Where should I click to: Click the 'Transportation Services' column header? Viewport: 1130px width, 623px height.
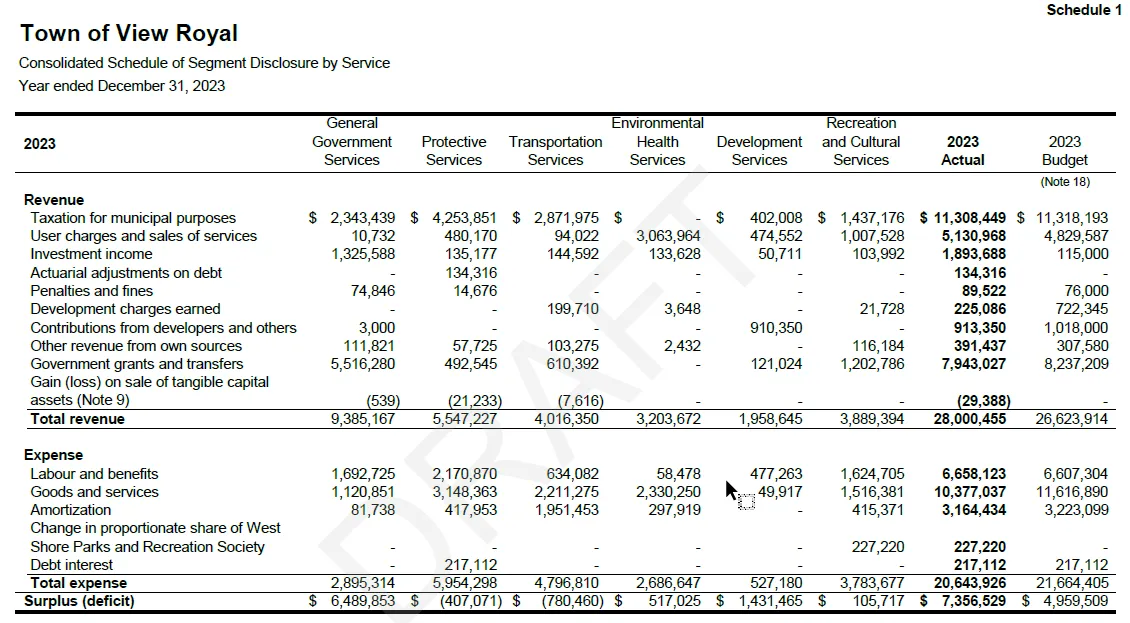pyautogui.click(x=555, y=151)
